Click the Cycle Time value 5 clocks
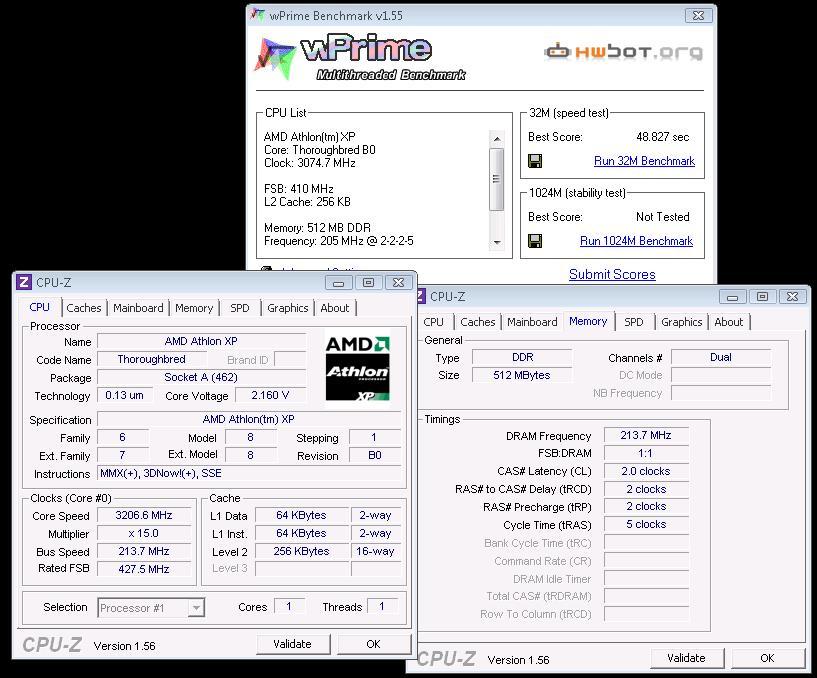The image size is (817, 678). [x=646, y=524]
